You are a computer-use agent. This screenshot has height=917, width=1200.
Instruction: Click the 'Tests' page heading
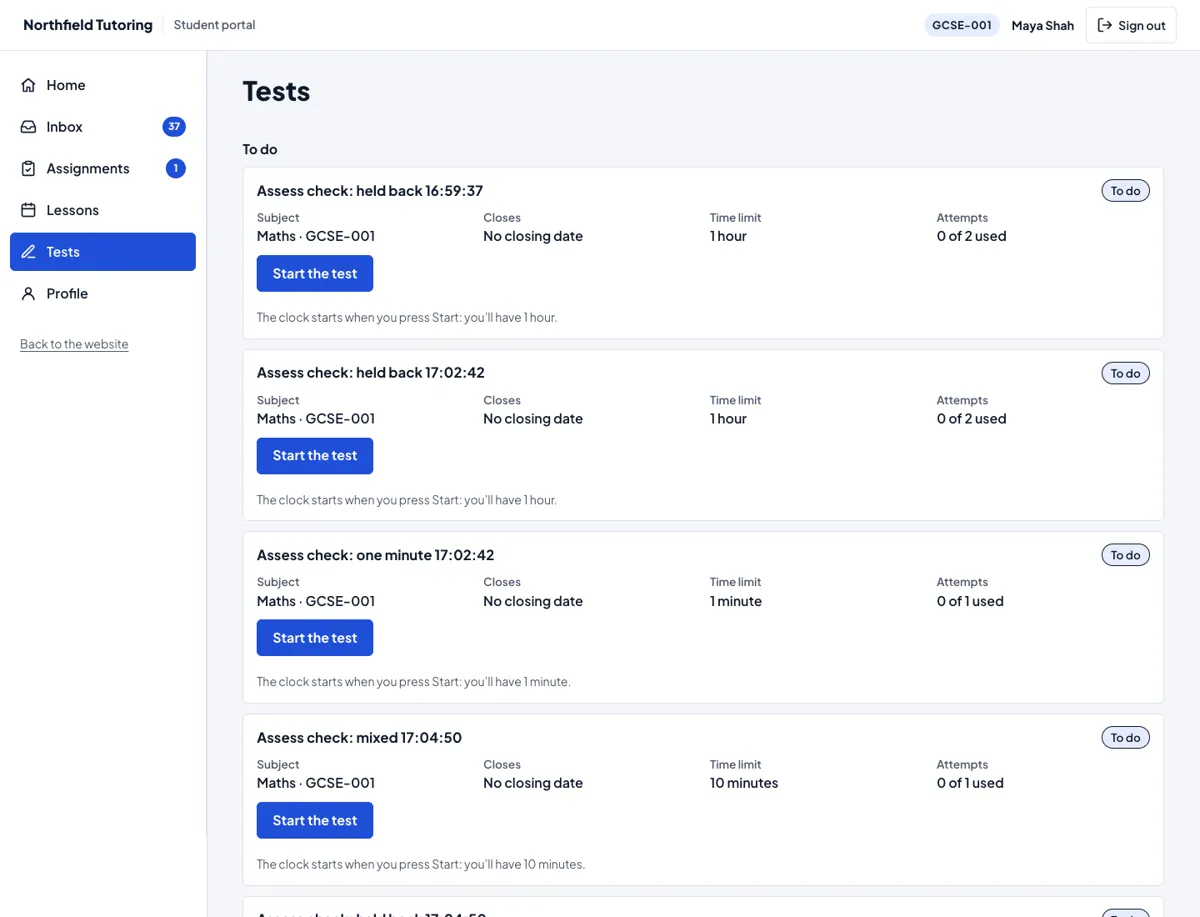coord(277,91)
